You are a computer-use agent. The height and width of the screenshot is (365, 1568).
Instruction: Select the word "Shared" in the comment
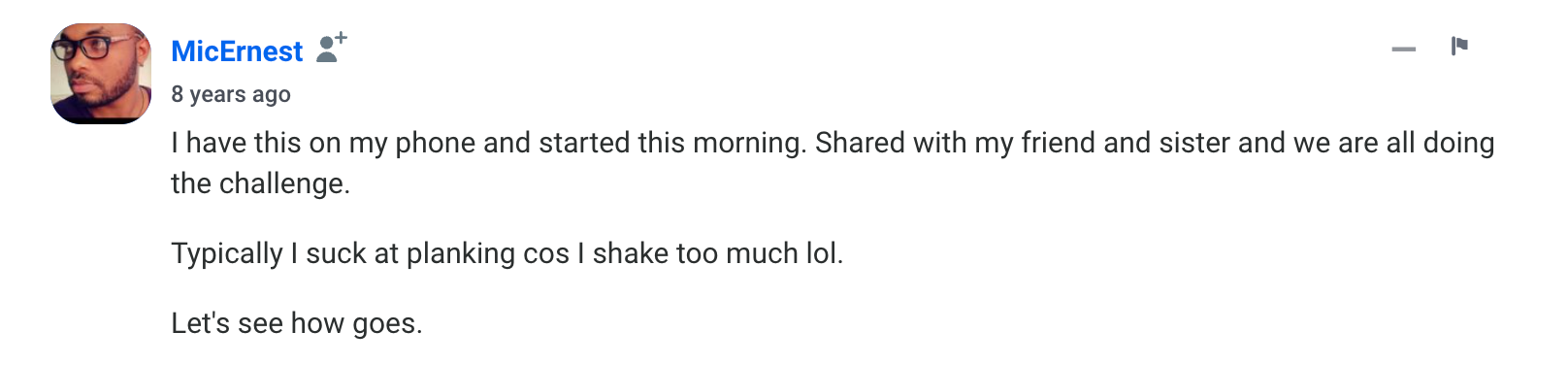point(862,143)
